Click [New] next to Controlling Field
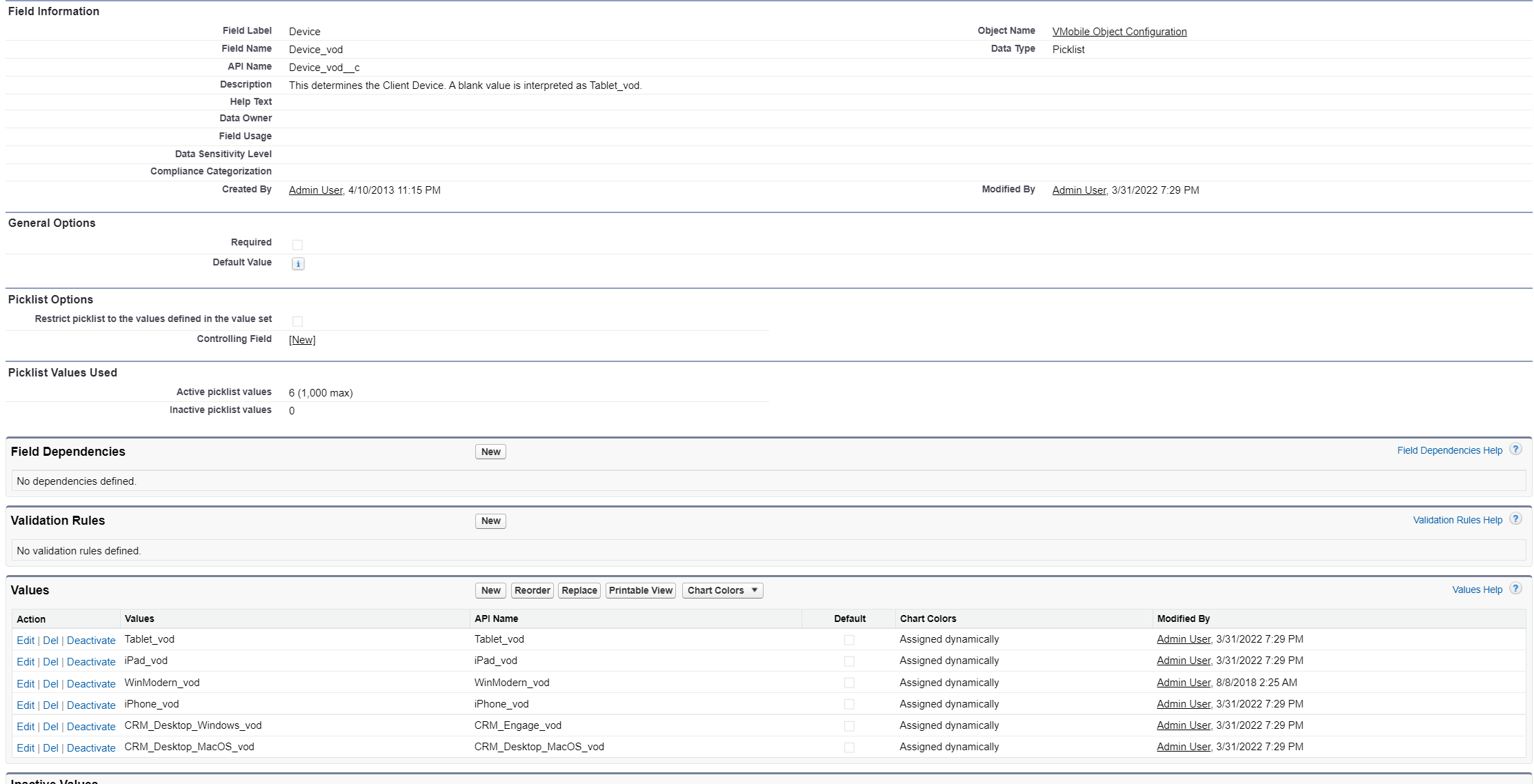This screenshot has width=1534, height=784. [x=302, y=339]
